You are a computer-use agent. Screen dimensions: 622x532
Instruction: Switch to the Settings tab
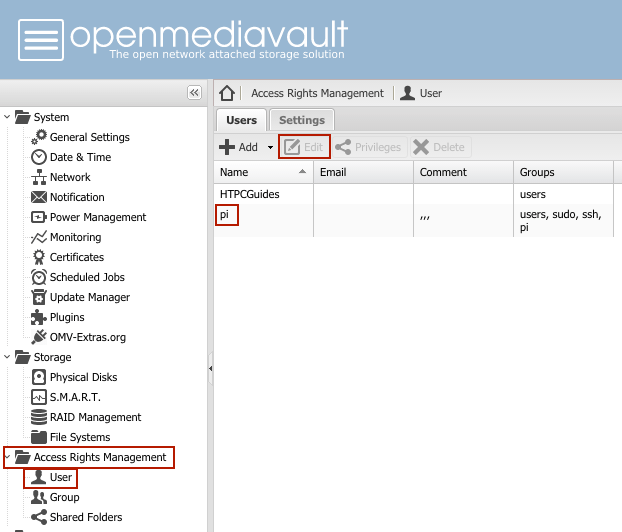301,120
